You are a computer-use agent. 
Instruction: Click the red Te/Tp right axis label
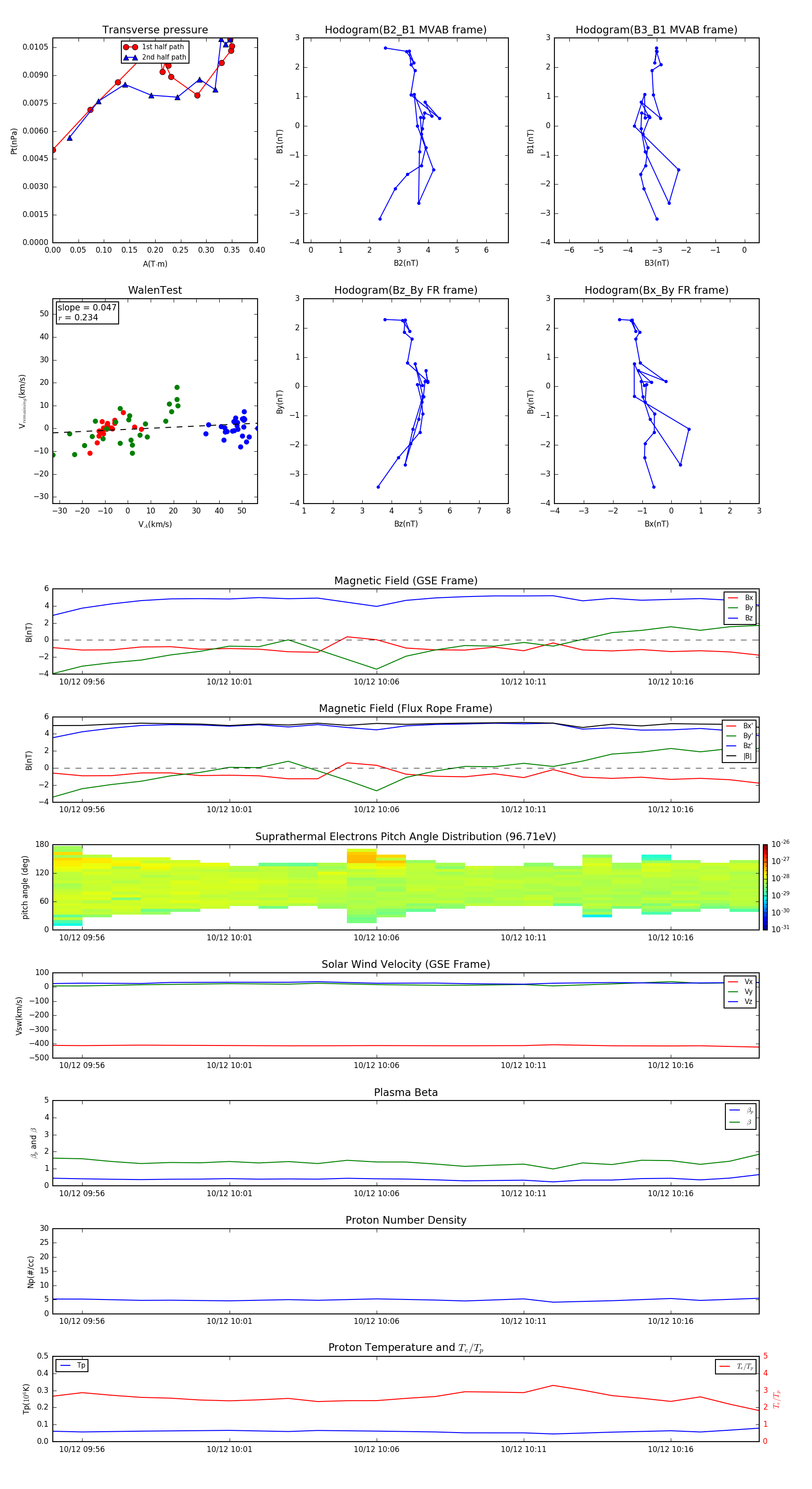pos(776,1399)
